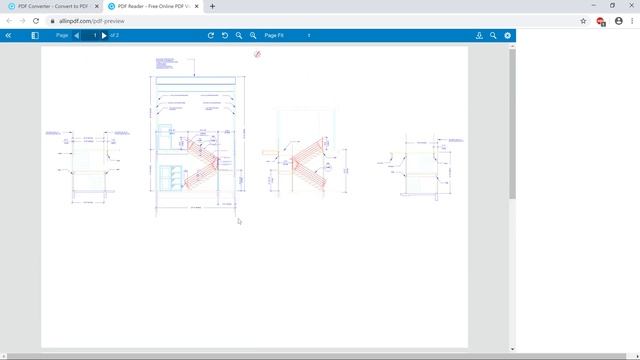This screenshot has width=640, height=360.
Task: Open a new browser tab
Action: 212,7
